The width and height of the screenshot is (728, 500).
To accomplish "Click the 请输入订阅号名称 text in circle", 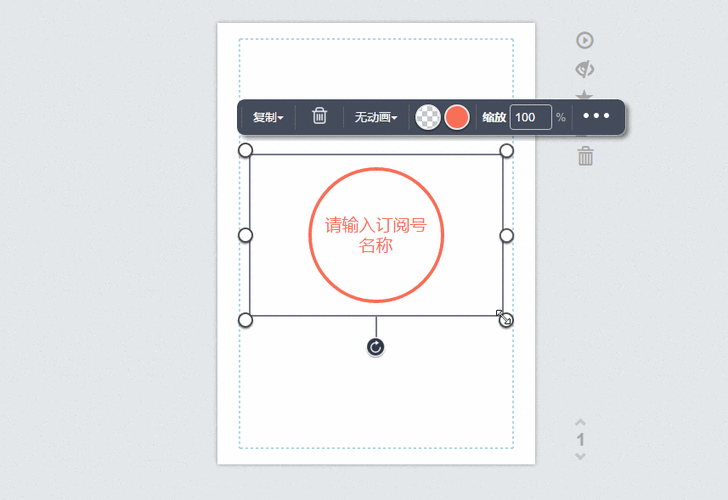I will (376, 235).
